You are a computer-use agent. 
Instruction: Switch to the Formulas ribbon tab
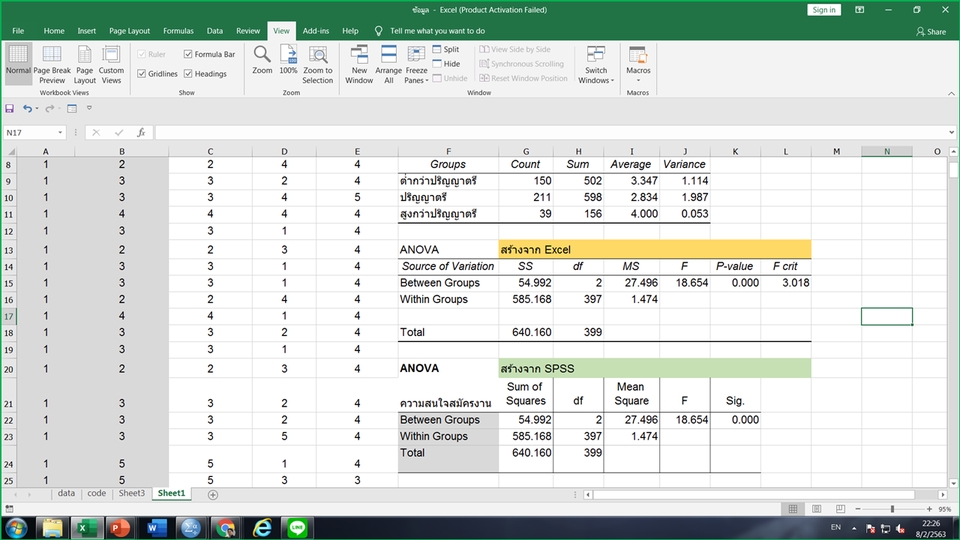point(178,31)
